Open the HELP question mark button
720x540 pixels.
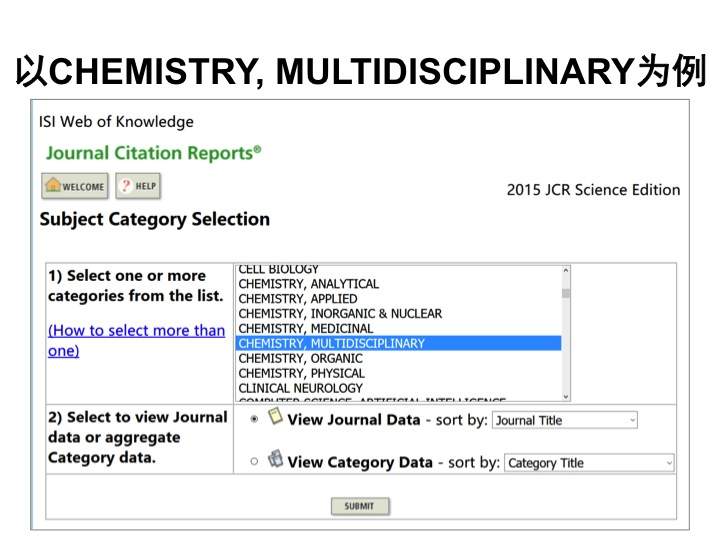pos(138,186)
